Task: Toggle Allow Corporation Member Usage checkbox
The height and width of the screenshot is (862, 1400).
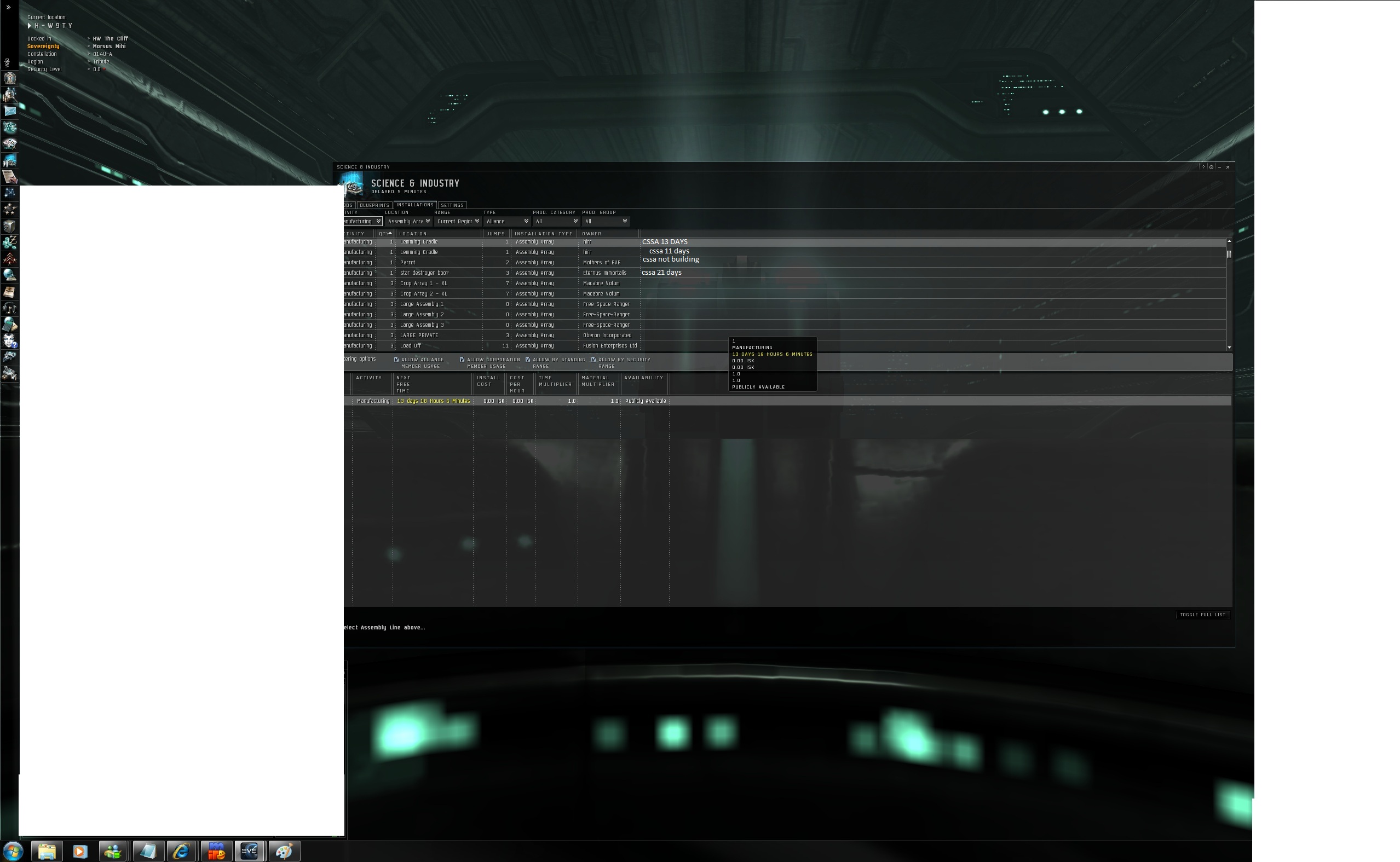Action: 462,360
